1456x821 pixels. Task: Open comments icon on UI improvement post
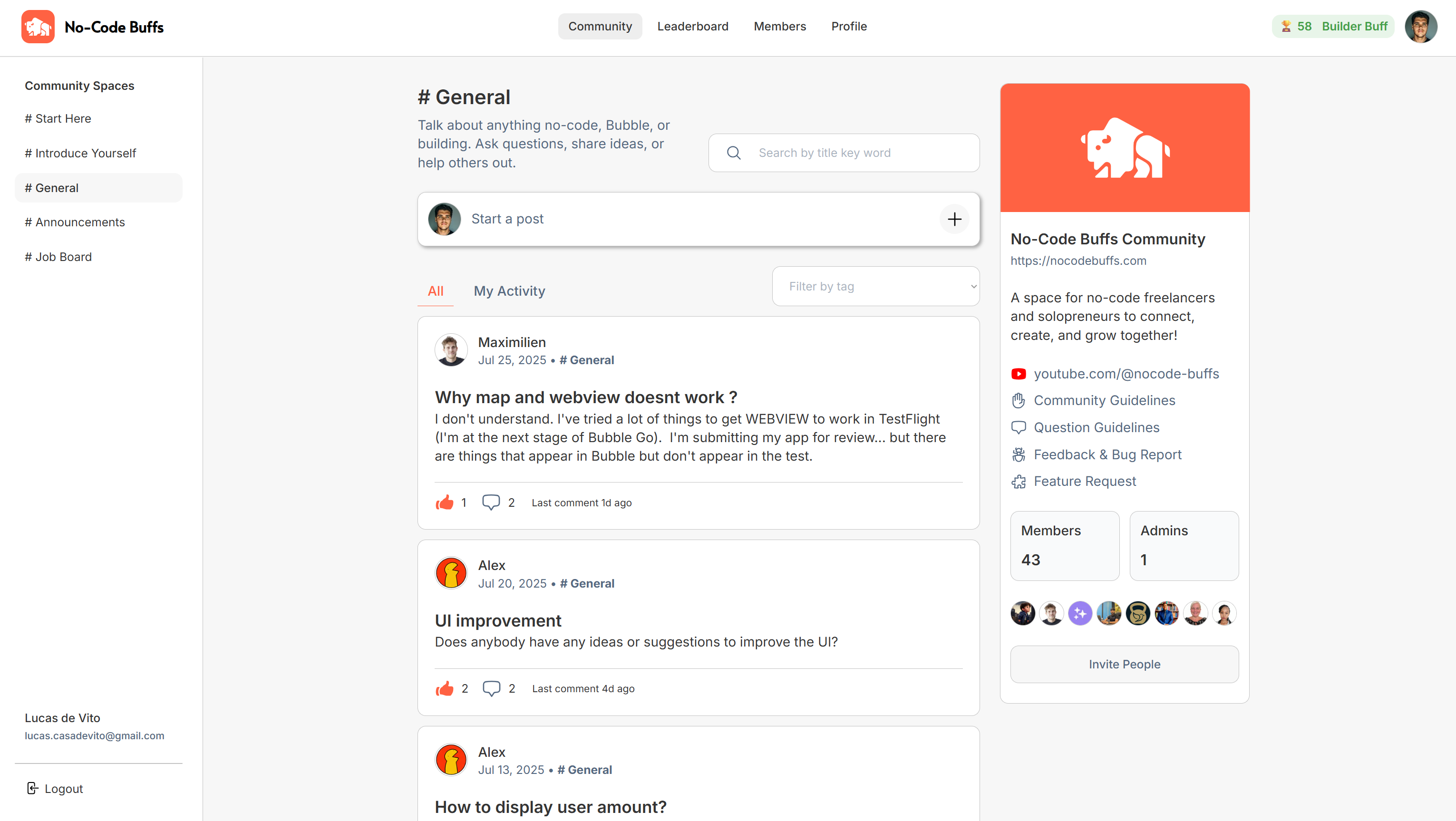click(491, 688)
